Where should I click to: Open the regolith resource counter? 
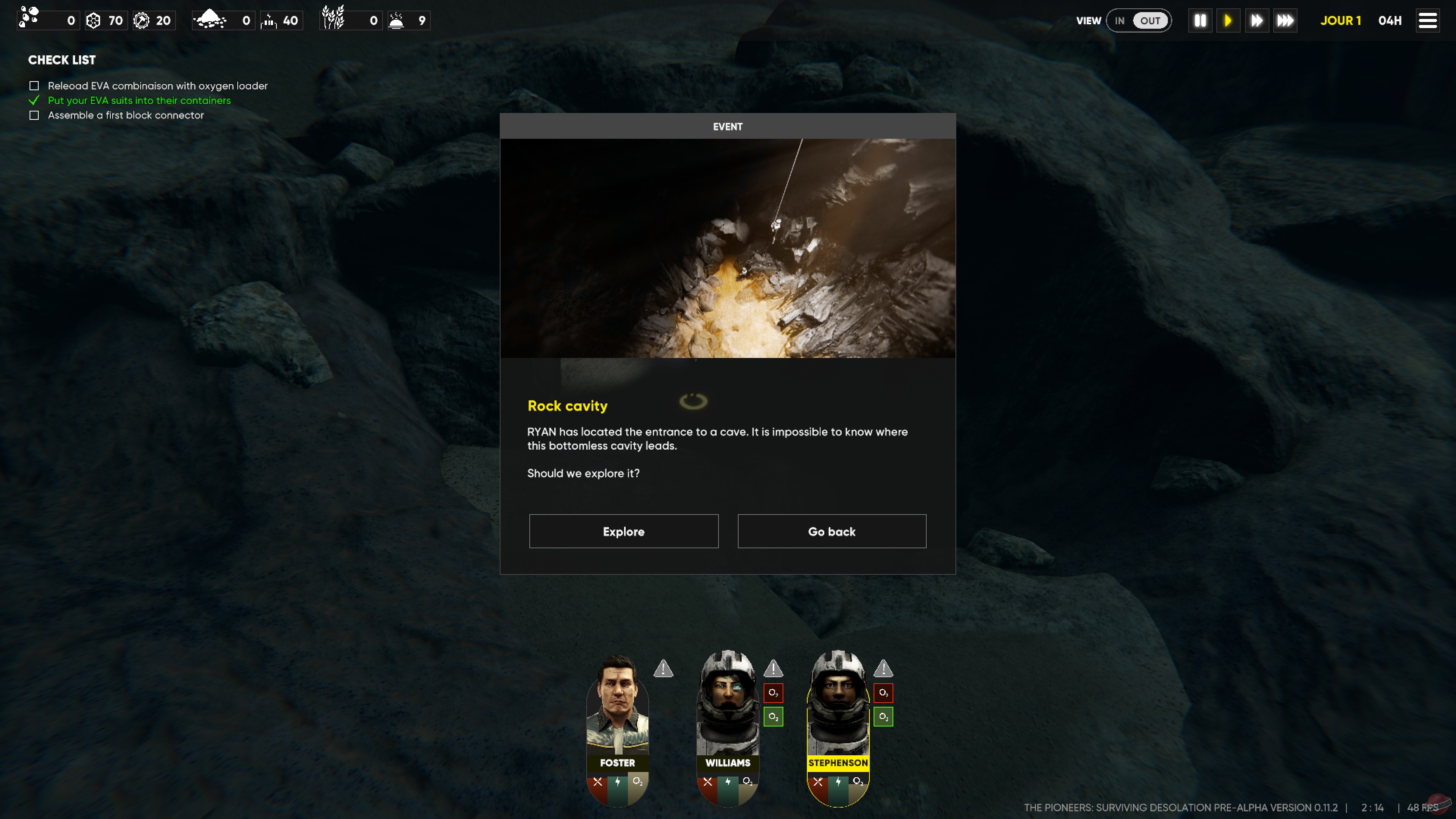coord(210,20)
